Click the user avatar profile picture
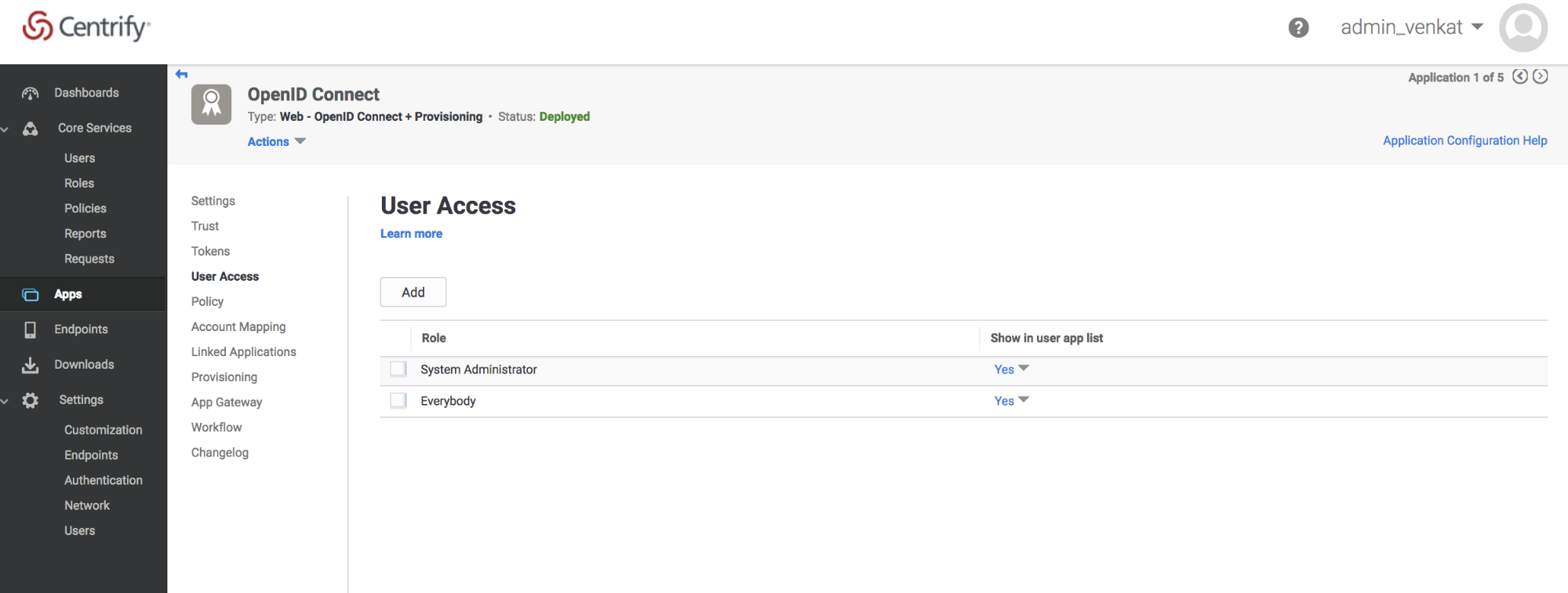The width and height of the screenshot is (1568, 593). tap(1523, 27)
